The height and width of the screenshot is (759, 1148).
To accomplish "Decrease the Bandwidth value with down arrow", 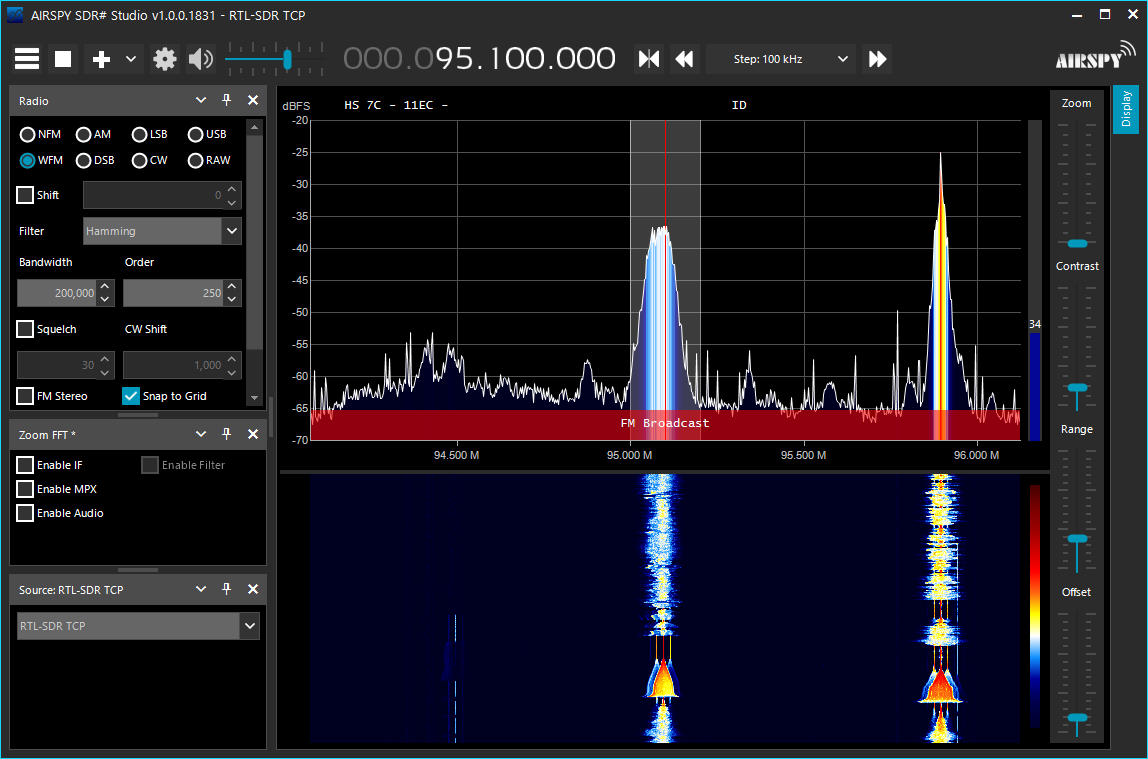I will click(105, 299).
